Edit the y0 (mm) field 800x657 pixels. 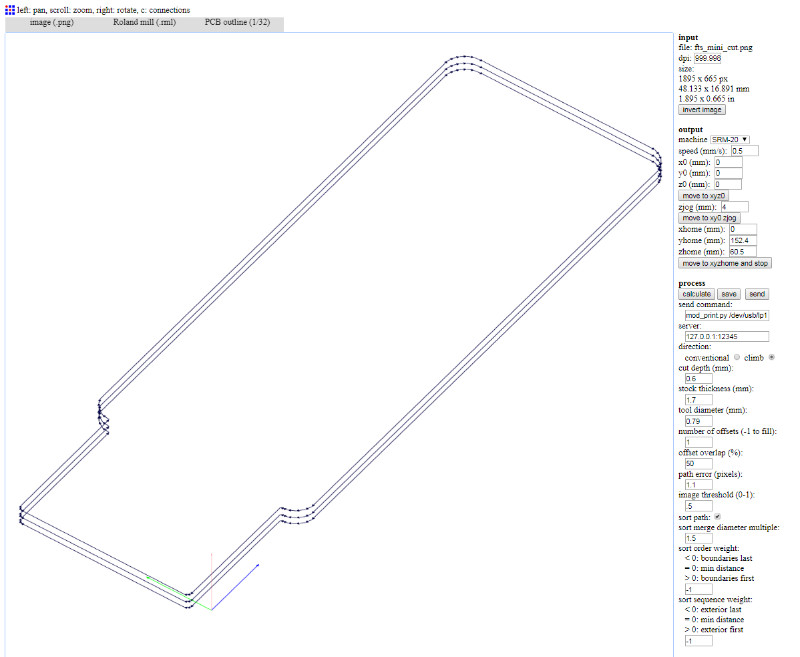point(728,173)
